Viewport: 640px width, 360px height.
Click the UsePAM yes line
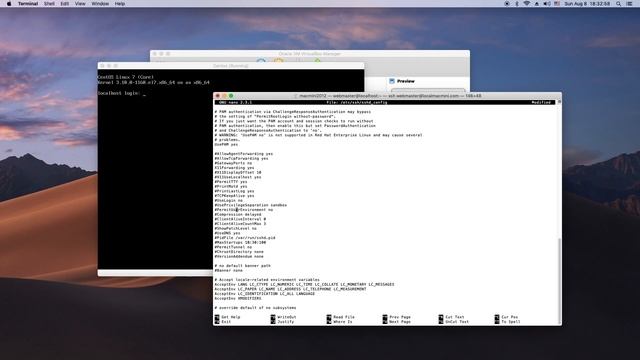226,144
